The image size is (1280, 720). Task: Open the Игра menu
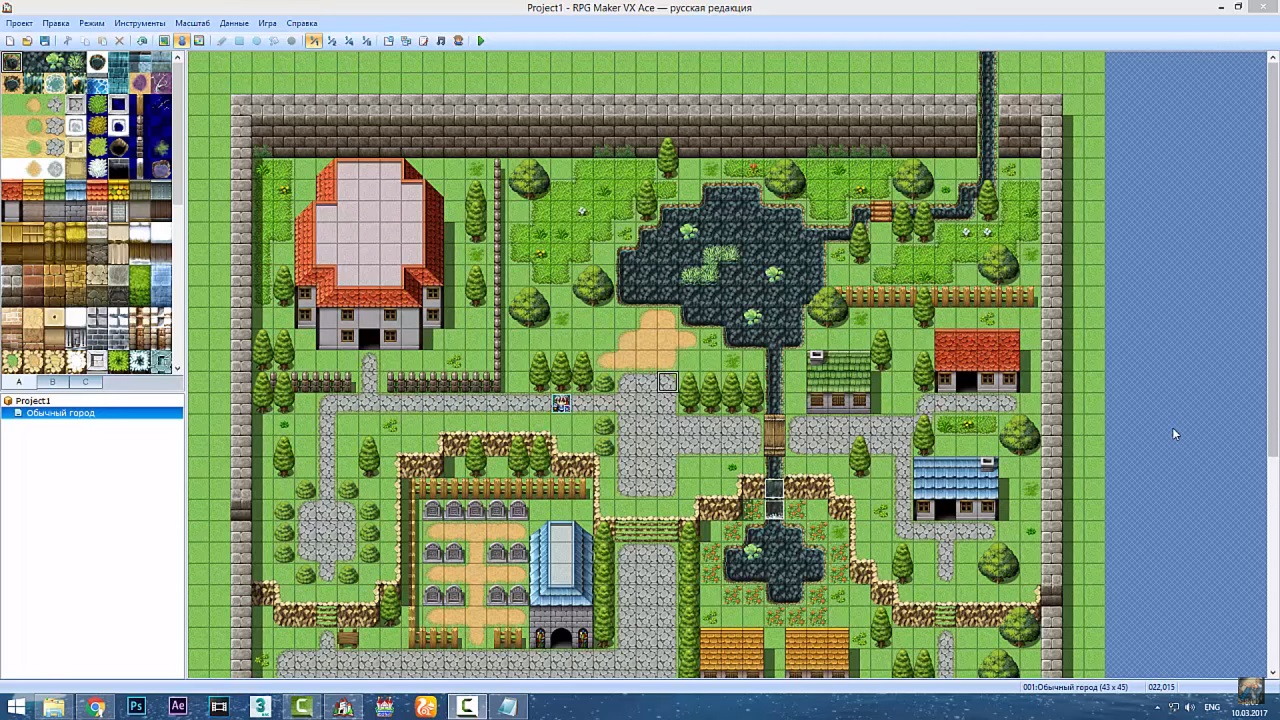pos(267,23)
